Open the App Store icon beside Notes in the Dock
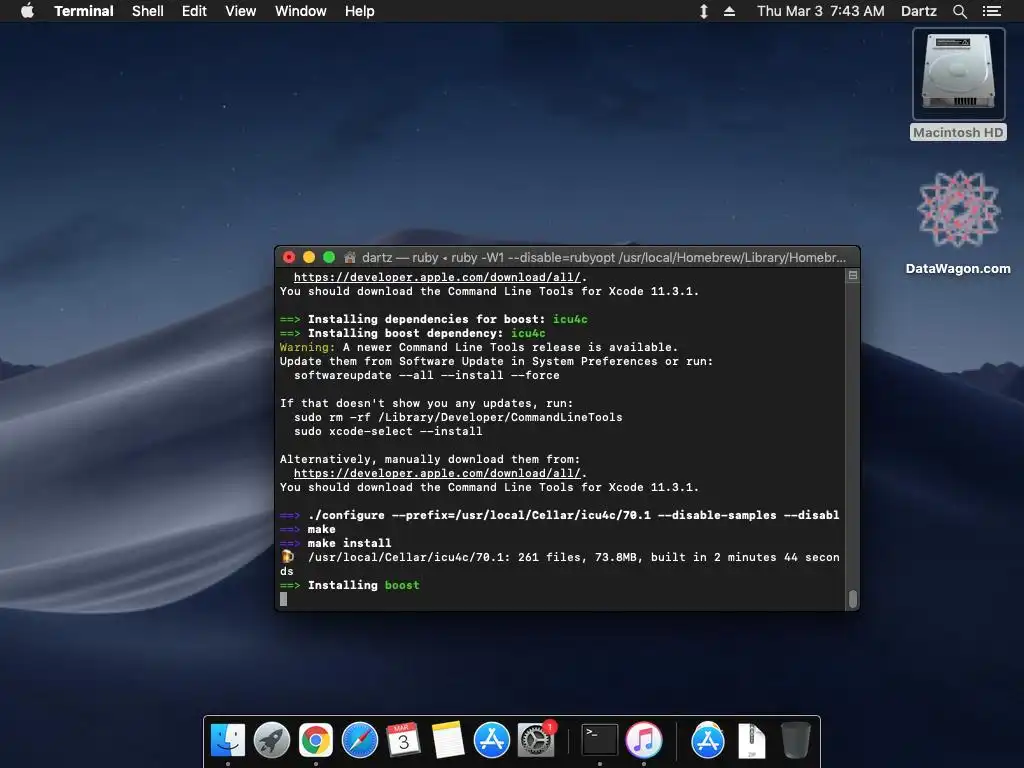The width and height of the screenshot is (1024, 768). pyautogui.click(x=492, y=741)
